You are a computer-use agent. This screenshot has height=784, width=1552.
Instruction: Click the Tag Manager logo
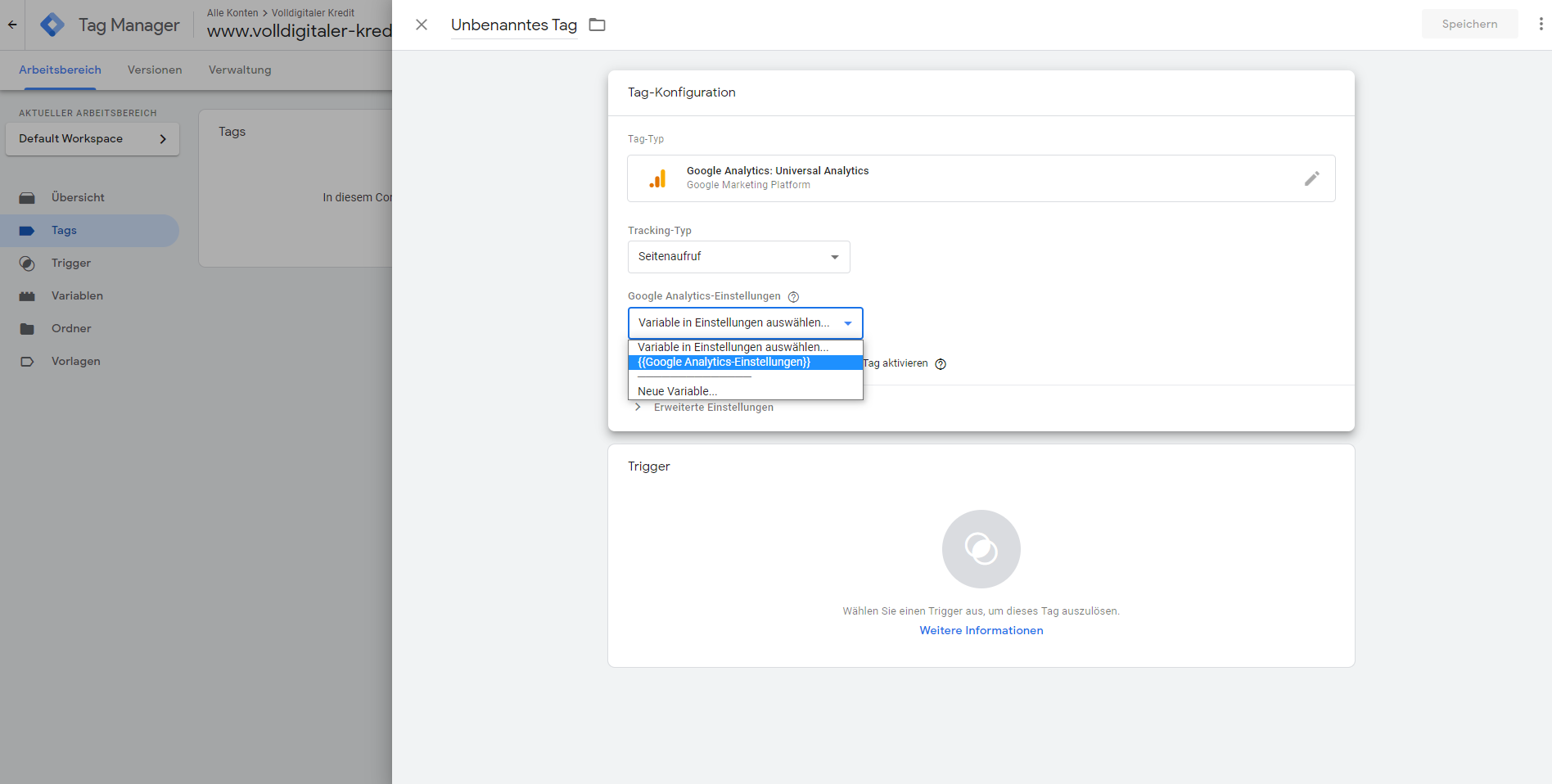point(52,25)
